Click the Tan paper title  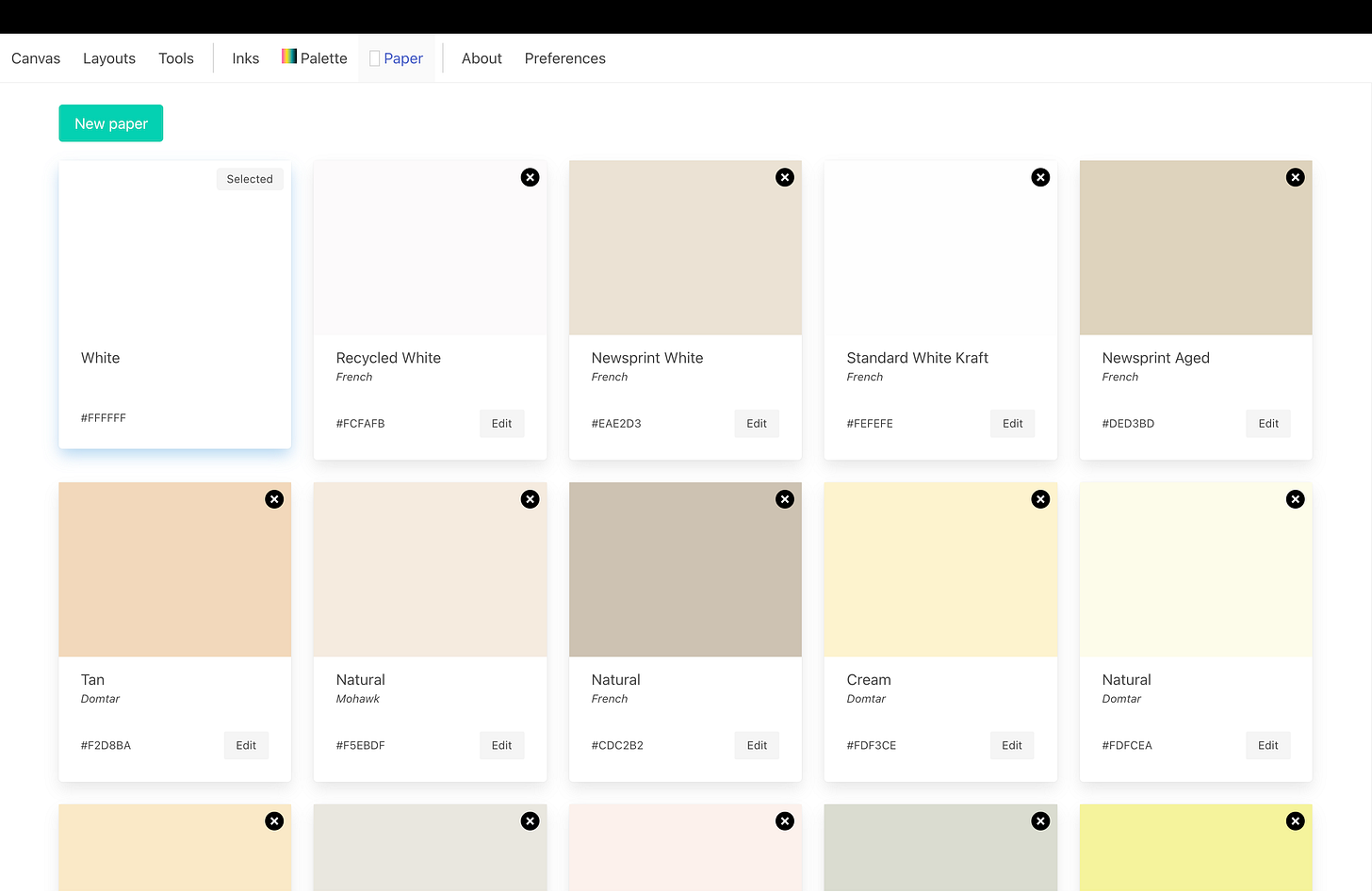pos(92,680)
